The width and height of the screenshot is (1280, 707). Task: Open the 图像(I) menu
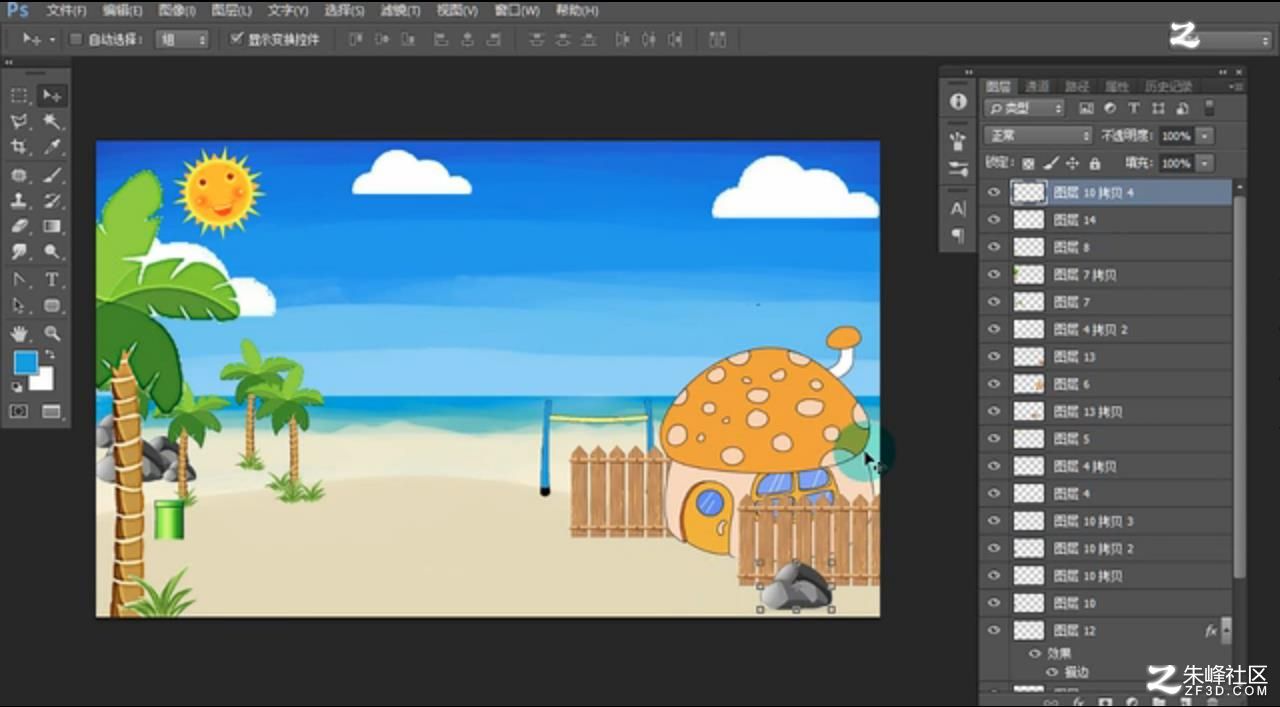click(x=177, y=11)
